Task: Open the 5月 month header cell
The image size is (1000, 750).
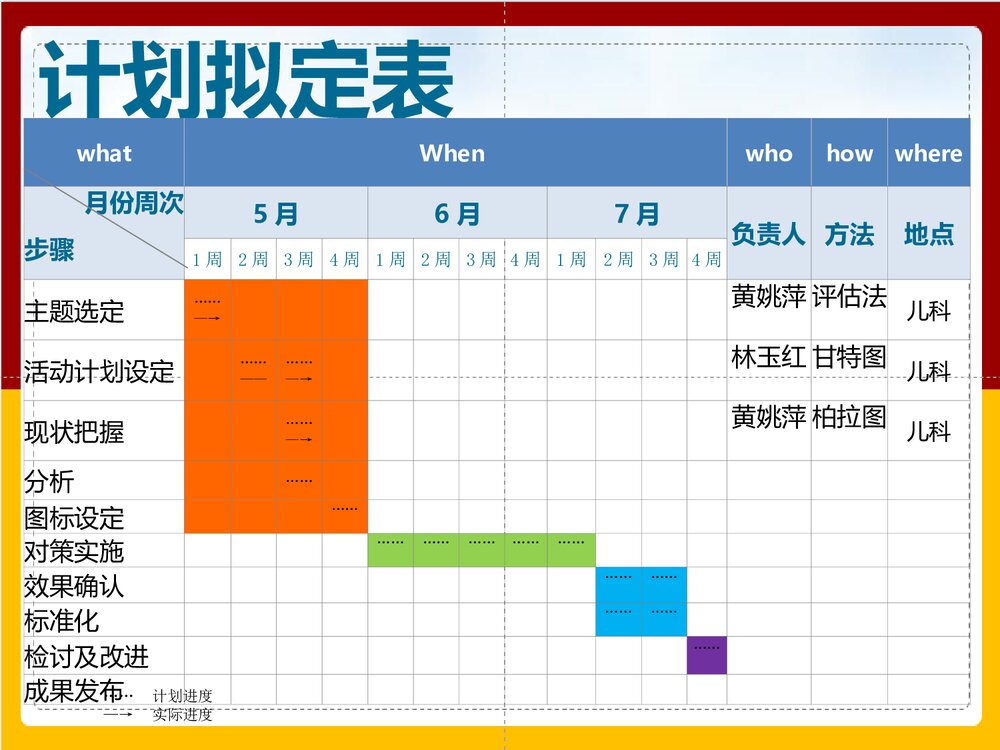Action: (276, 212)
